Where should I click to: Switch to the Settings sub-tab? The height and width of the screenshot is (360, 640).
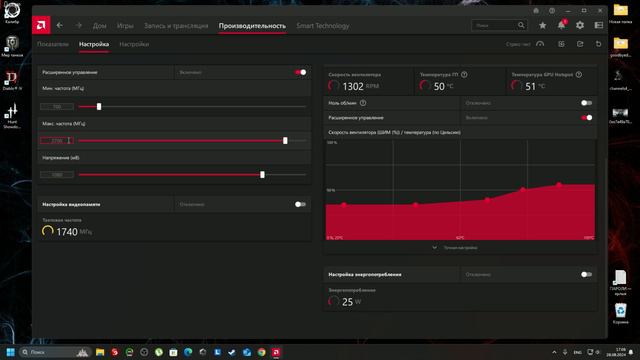coord(134,44)
